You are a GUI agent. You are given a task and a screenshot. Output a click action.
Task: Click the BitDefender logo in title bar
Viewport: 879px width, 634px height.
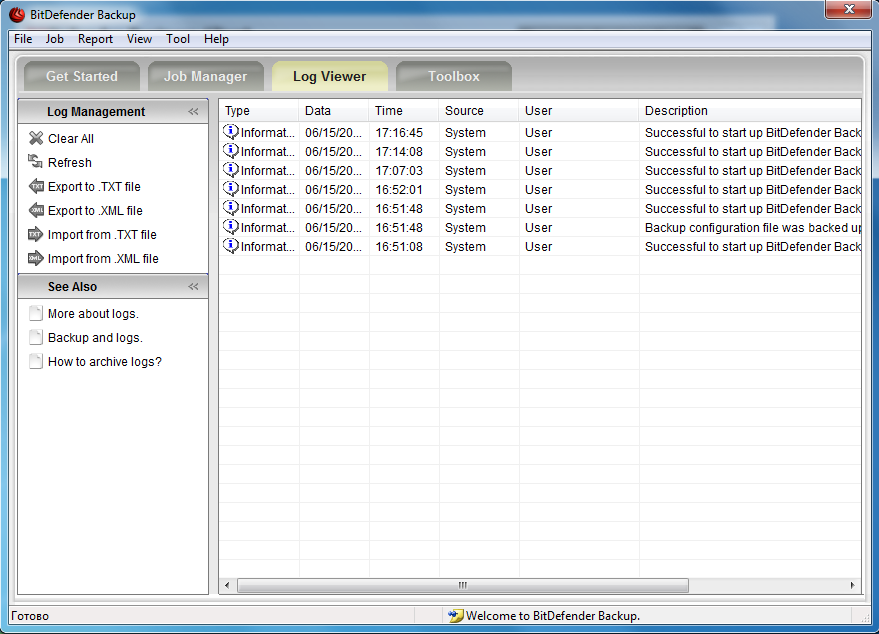click(17, 15)
